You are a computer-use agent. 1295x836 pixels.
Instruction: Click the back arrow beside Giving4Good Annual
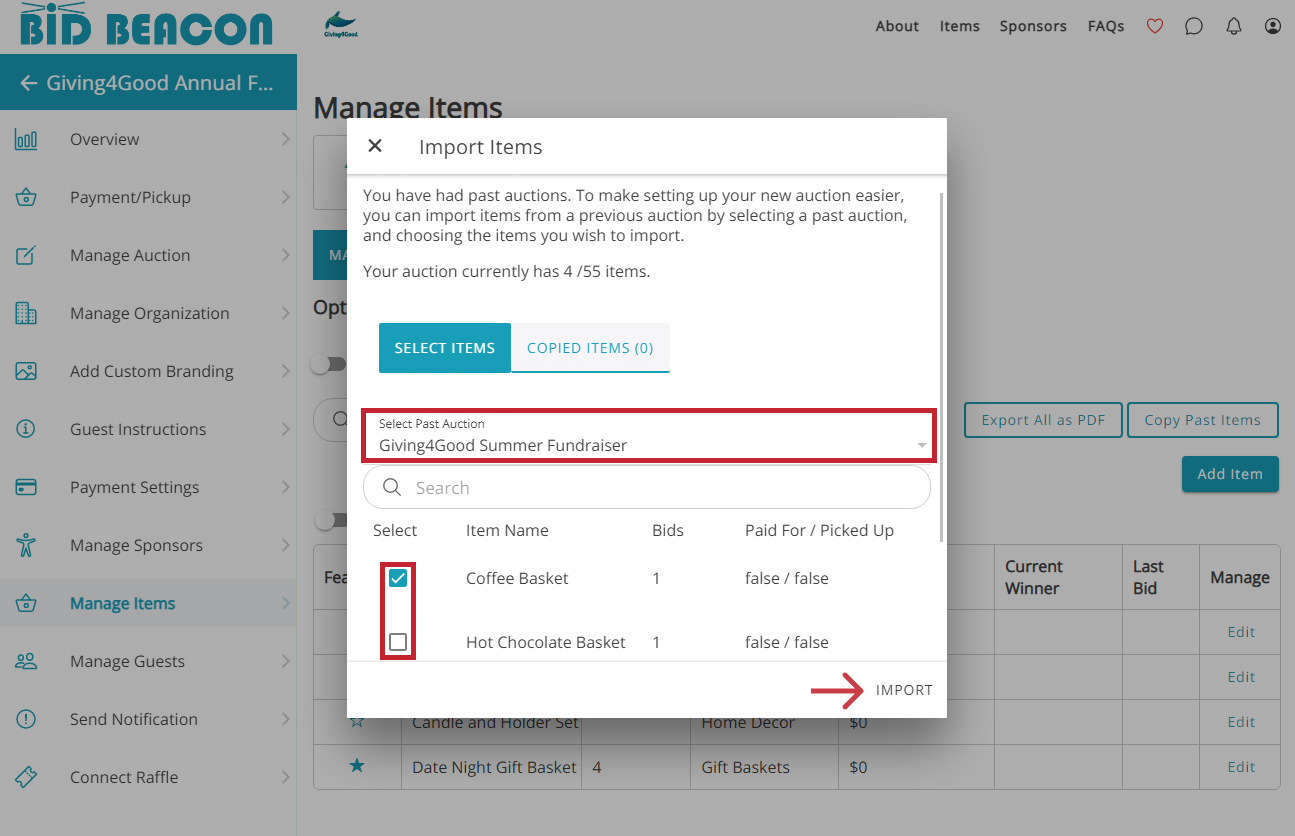(28, 83)
